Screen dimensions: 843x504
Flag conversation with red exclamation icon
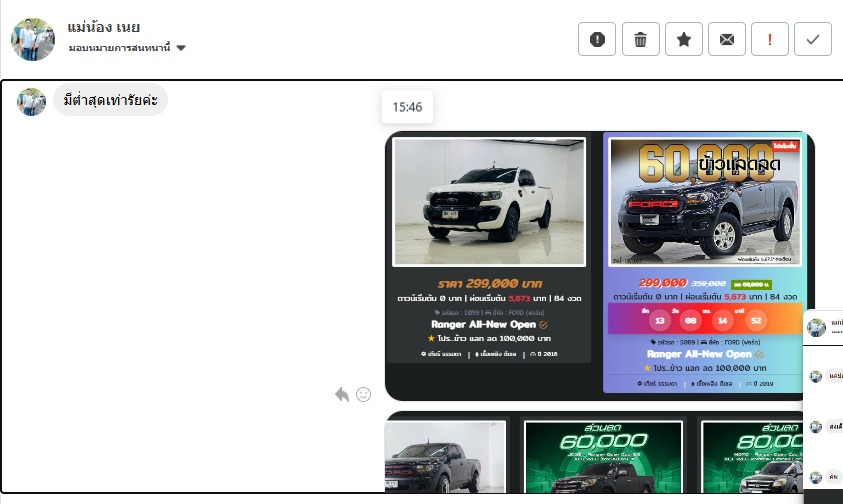pyautogui.click(x=769, y=39)
